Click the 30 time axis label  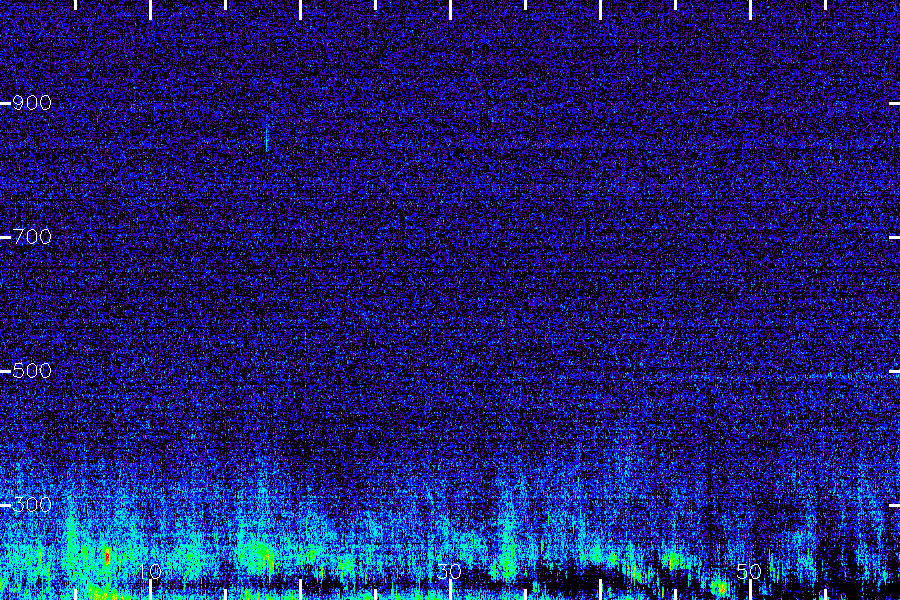[449, 571]
